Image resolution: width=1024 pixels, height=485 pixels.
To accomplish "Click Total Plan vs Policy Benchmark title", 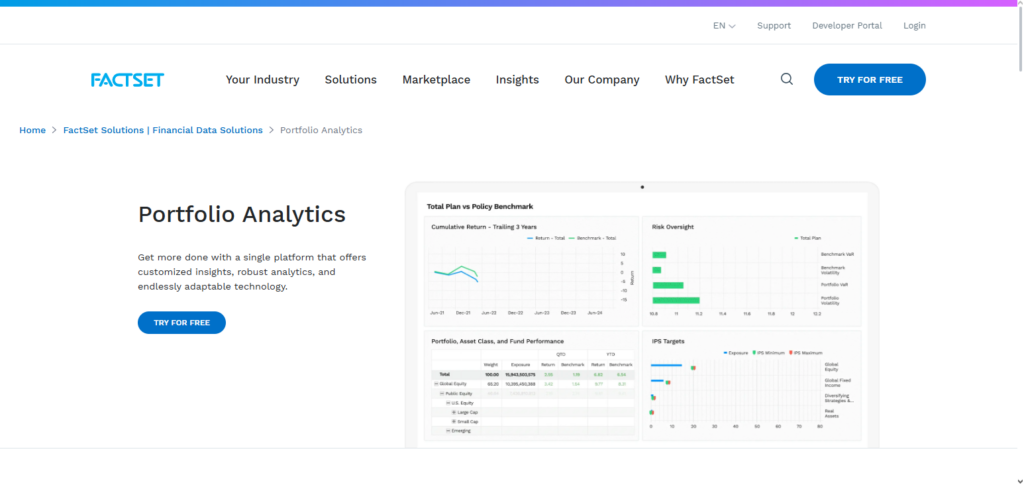I will pos(480,206).
